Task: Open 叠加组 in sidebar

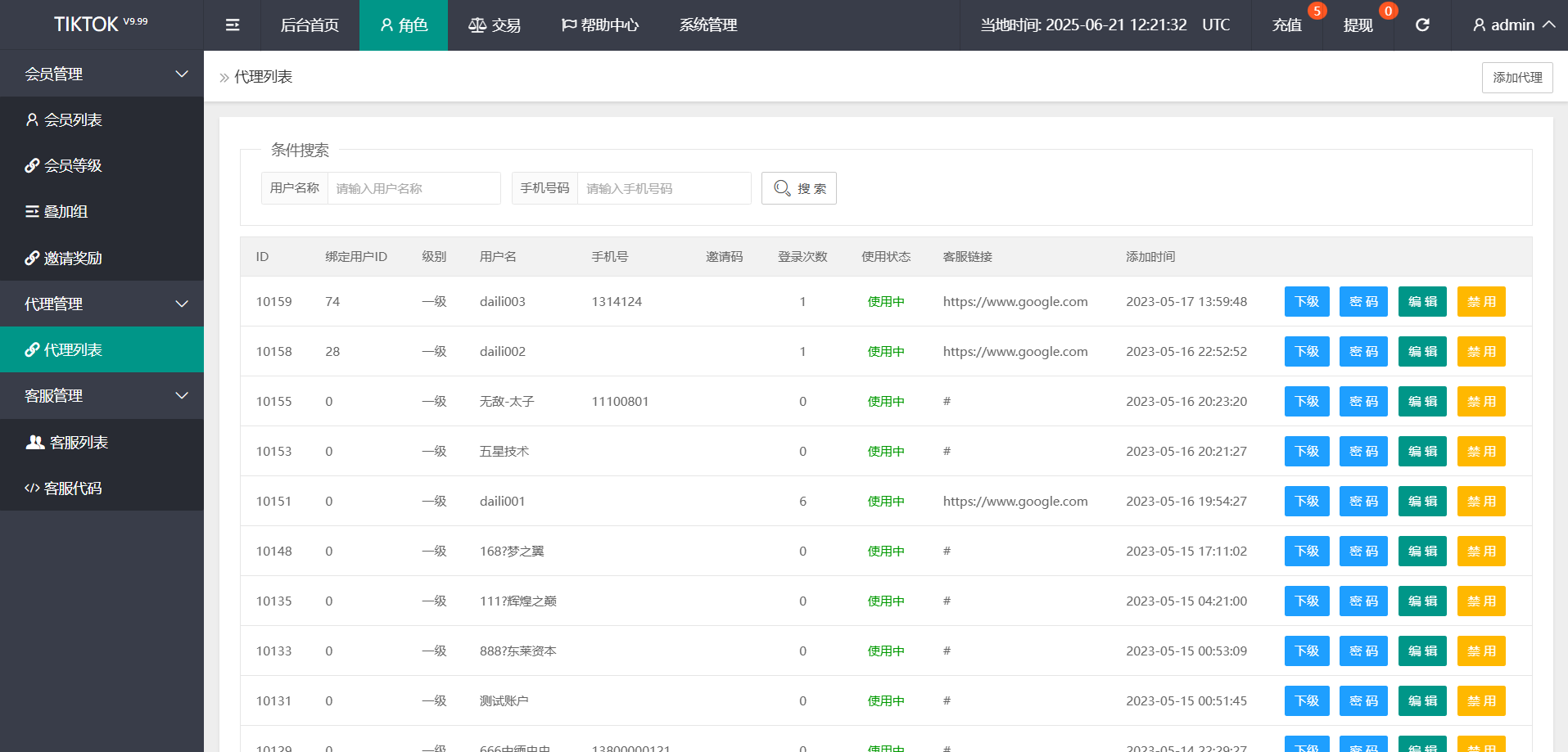Action: coord(102,211)
